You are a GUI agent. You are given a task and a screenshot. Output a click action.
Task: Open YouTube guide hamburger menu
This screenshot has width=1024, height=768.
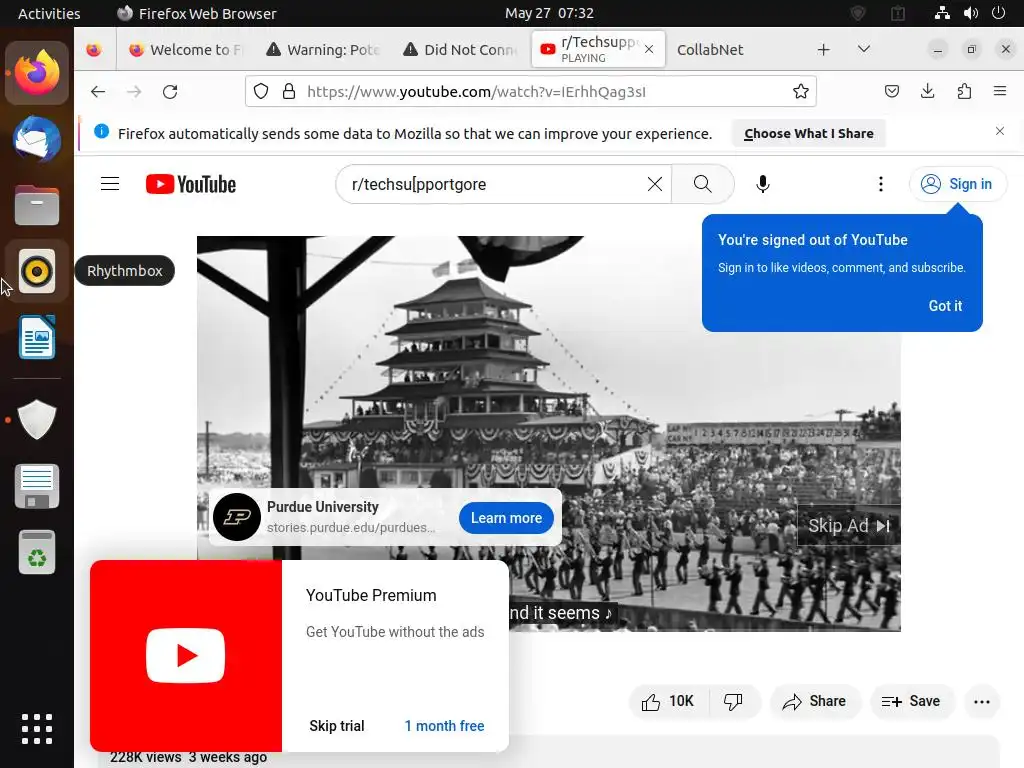pos(110,184)
